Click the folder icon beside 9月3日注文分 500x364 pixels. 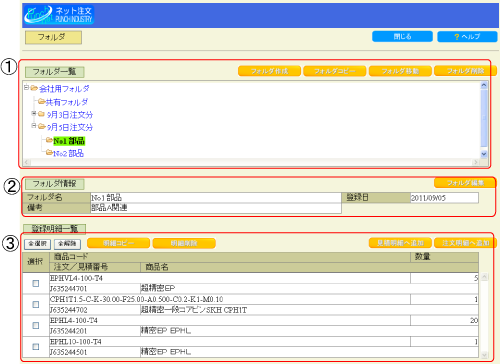coord(41,114)
